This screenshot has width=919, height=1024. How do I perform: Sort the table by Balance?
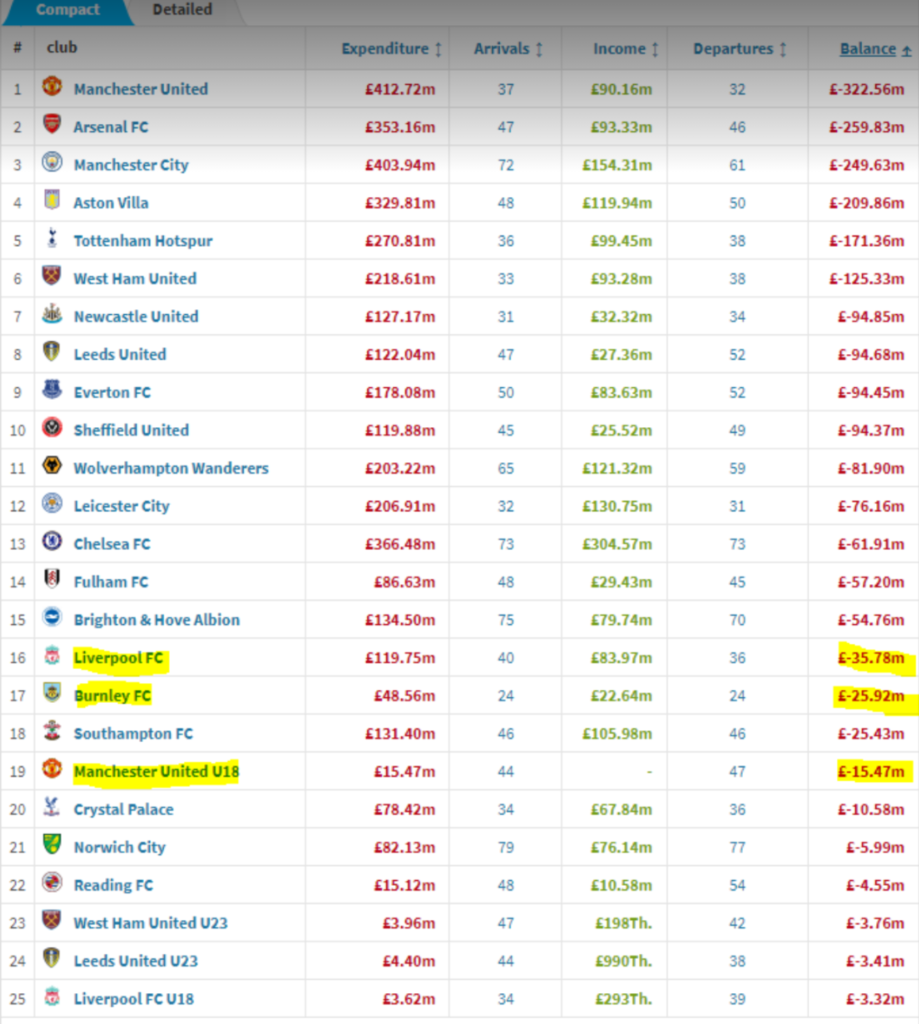(x=875, y=48)
